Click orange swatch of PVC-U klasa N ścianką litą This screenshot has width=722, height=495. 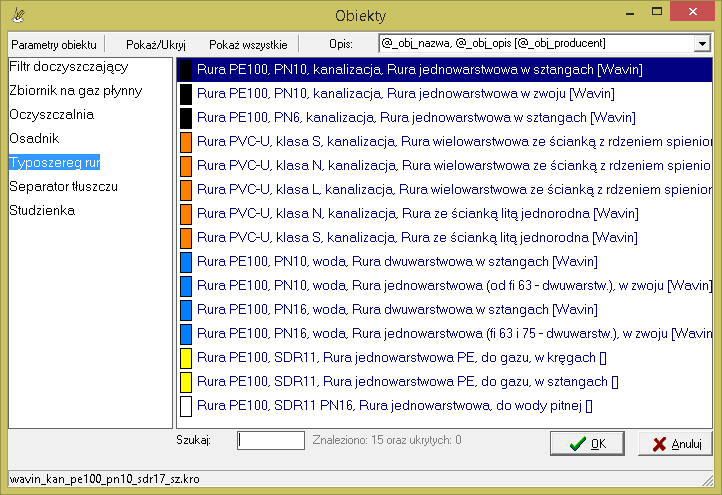(186, 214)
